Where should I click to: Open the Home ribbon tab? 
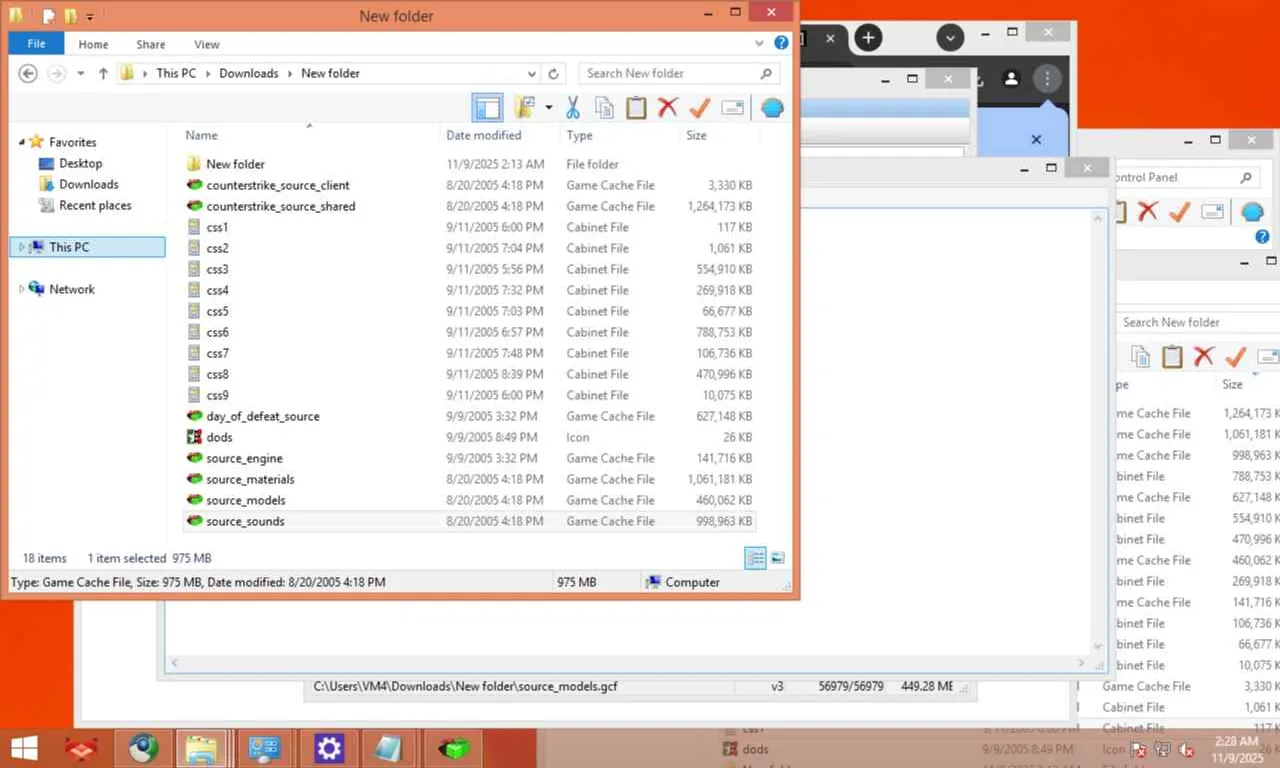[93, 44]
